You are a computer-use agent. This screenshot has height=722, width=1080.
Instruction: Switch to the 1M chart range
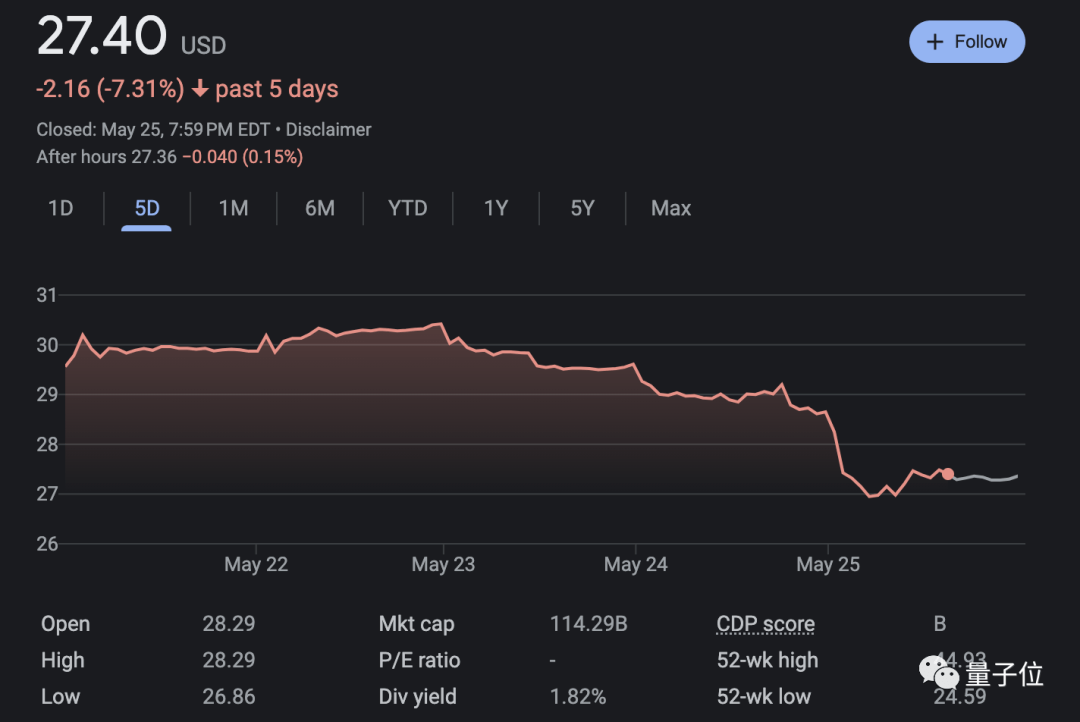coord(233,208)
